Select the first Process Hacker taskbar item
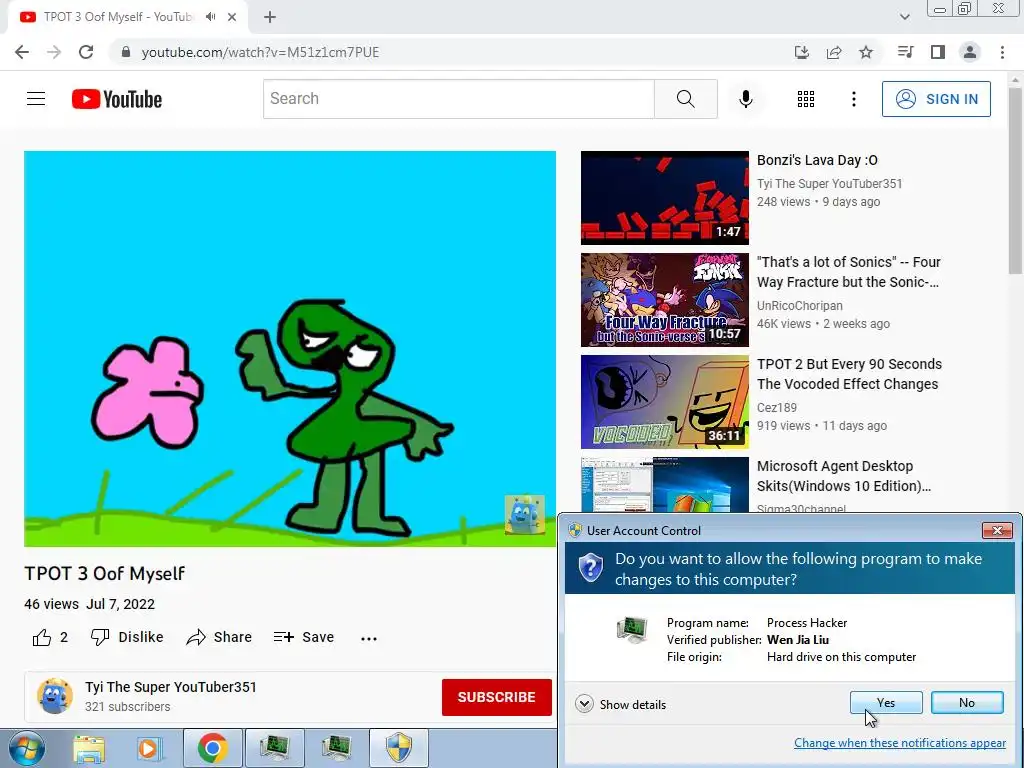The width and height of the screenshot is (1024, 768). [x=274, y=748]
